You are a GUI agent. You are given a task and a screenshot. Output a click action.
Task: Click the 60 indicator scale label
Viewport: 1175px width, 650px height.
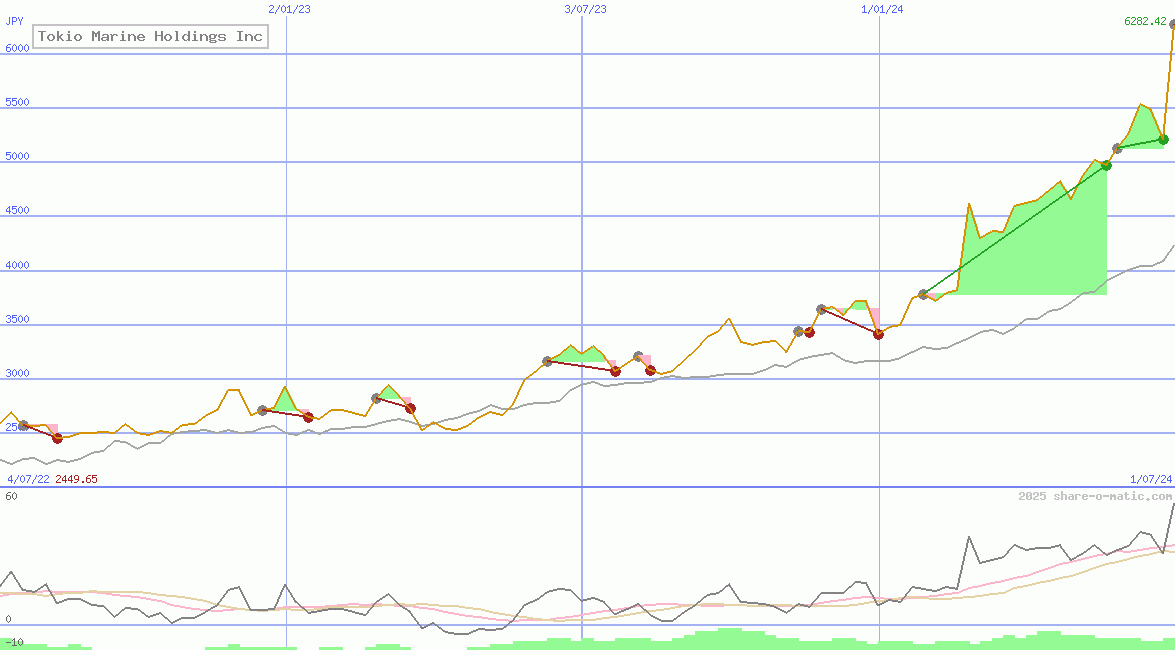(11, 496)
